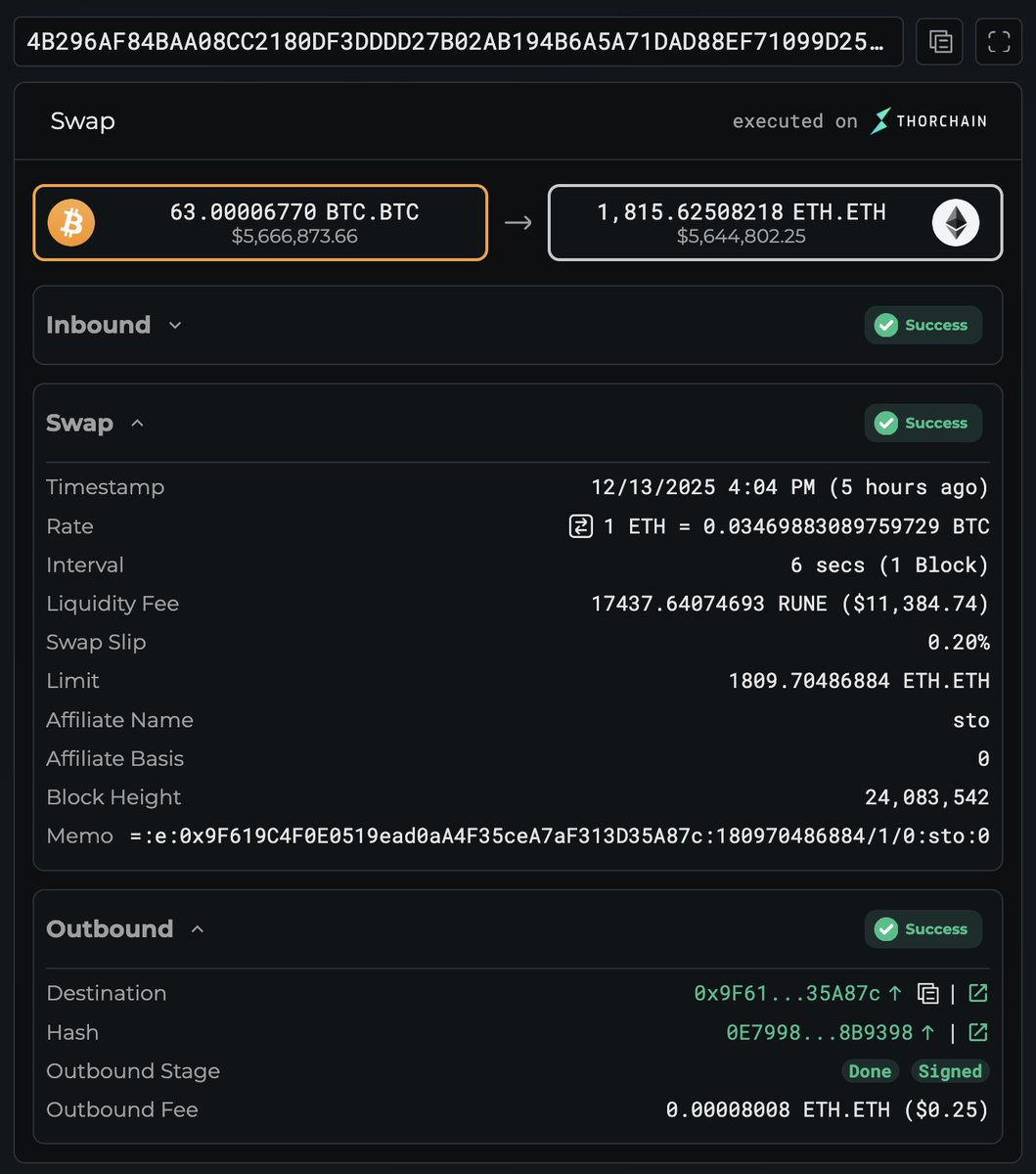Open fullscreen view via the expand icon
Image resolution: width=1036 pixels, height=1174 pixels.
point(999,41)
